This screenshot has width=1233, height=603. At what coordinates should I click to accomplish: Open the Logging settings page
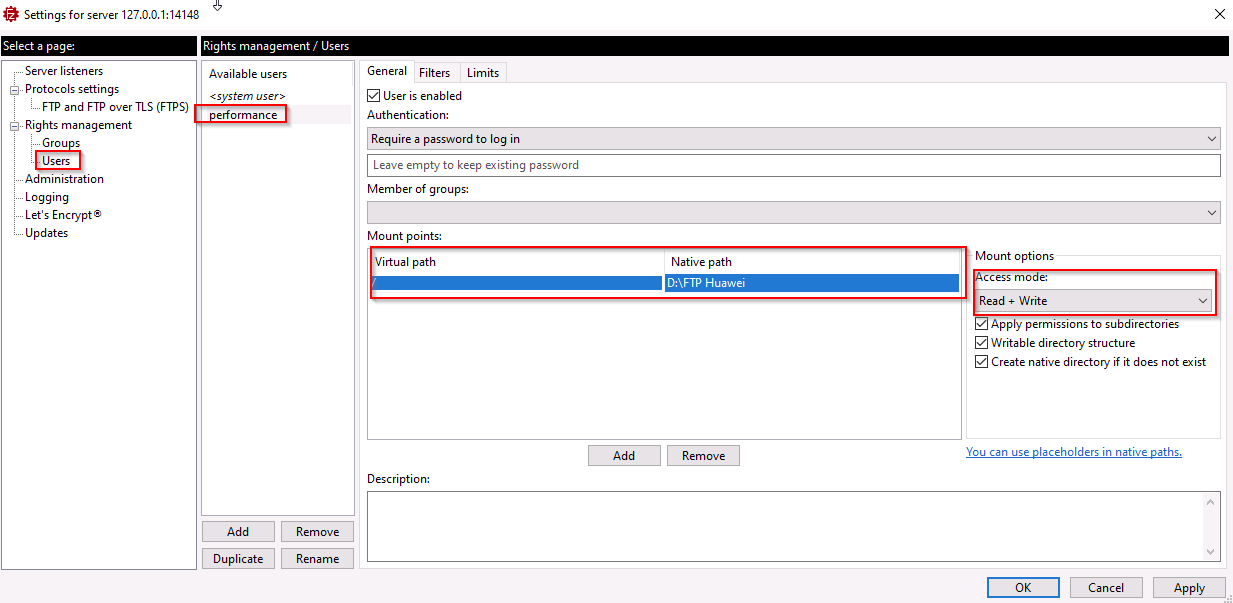(x=46, y=197)
